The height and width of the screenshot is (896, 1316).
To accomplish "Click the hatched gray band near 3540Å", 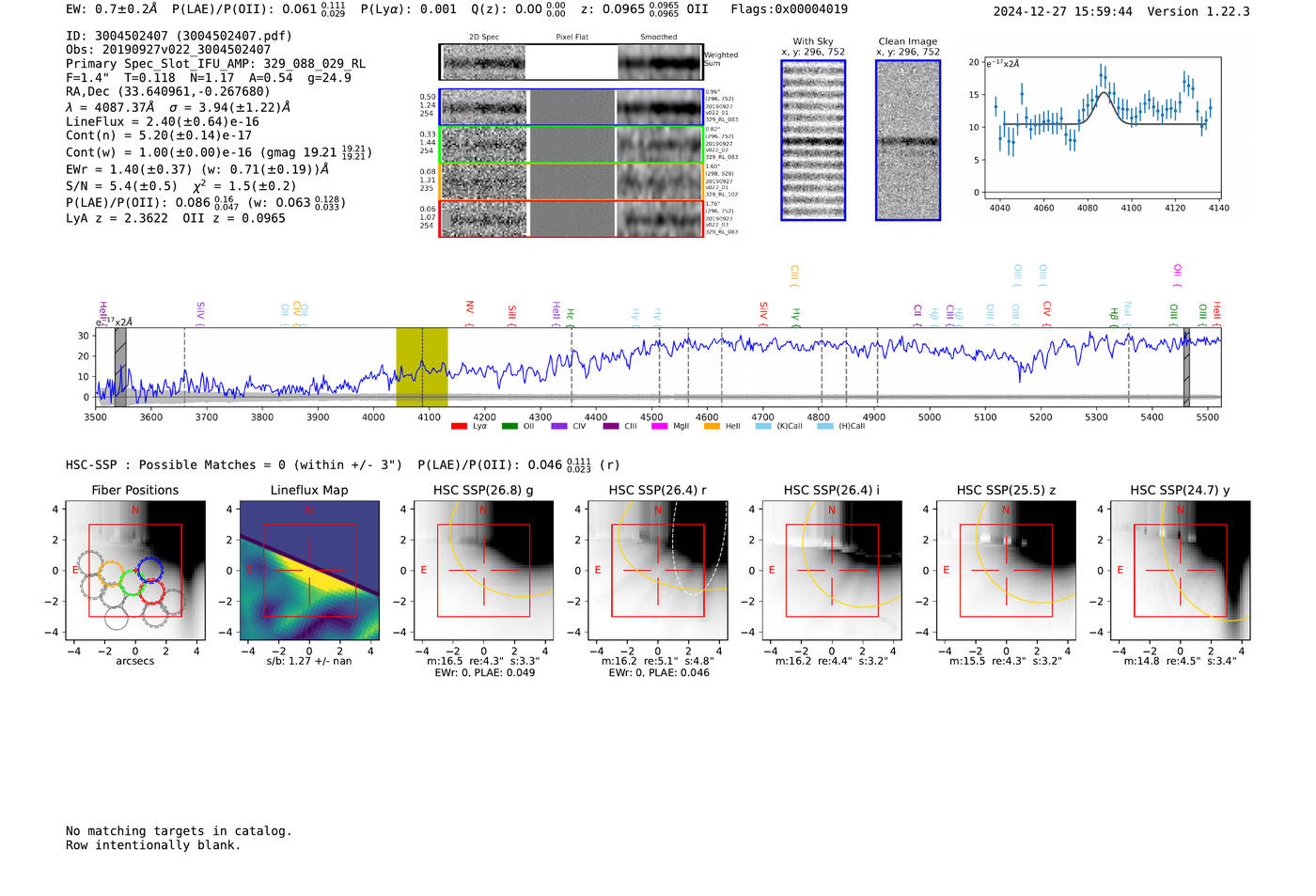I will [120, 367].
